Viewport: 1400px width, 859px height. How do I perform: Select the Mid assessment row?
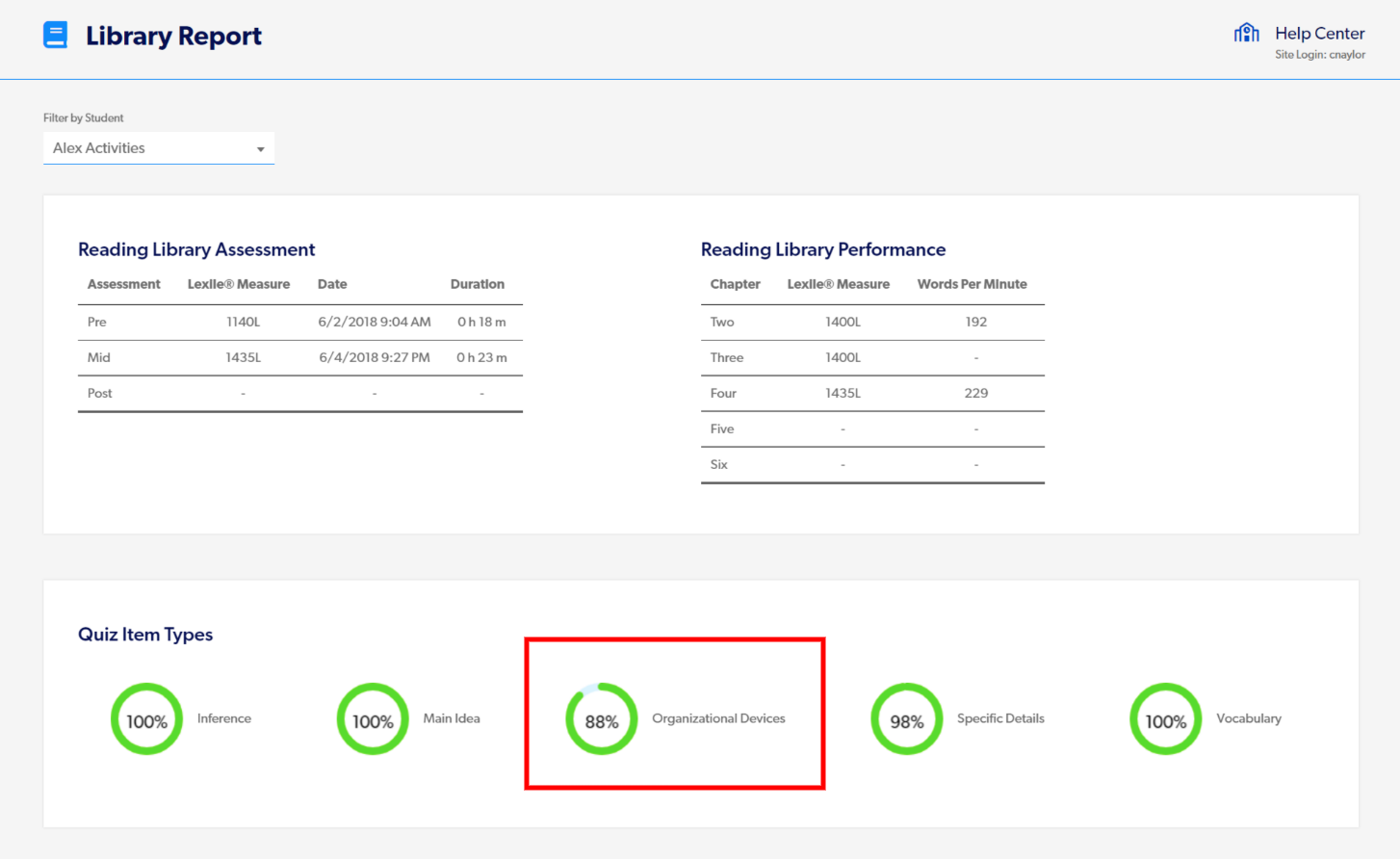tap(299, 357)
